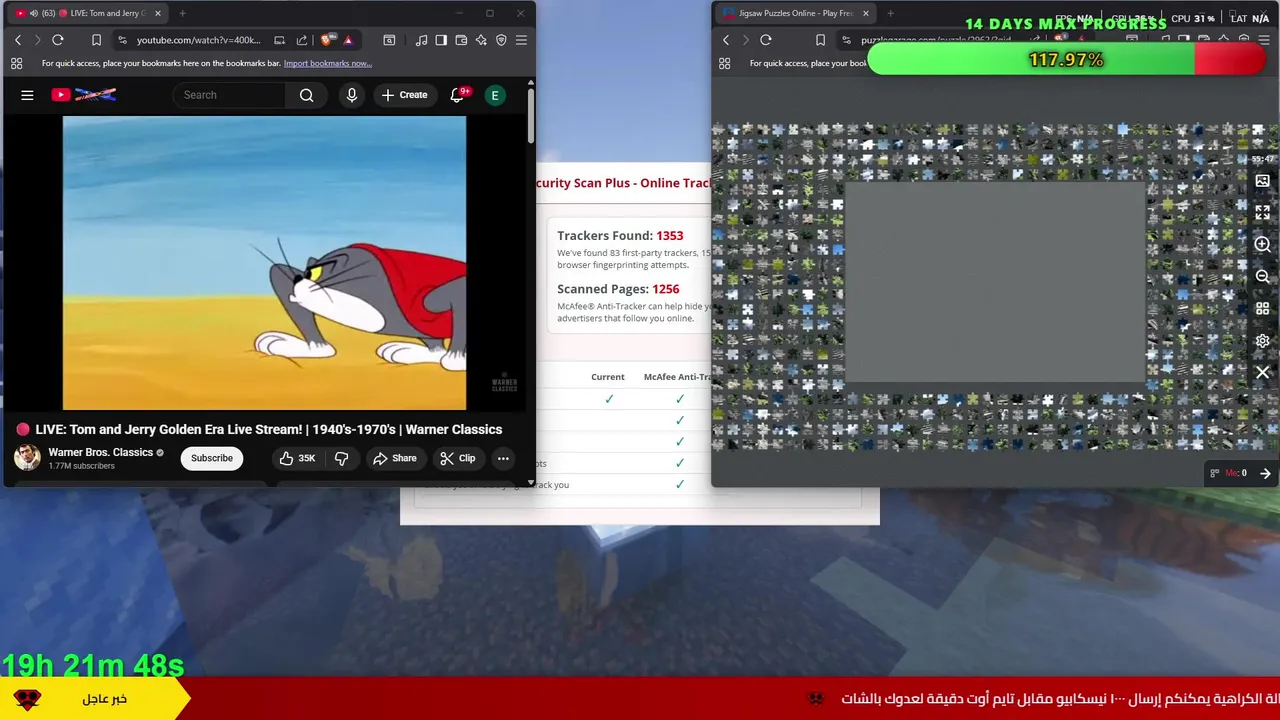
Task: Click the Import bookmarks now link
Action: point(328,63)
